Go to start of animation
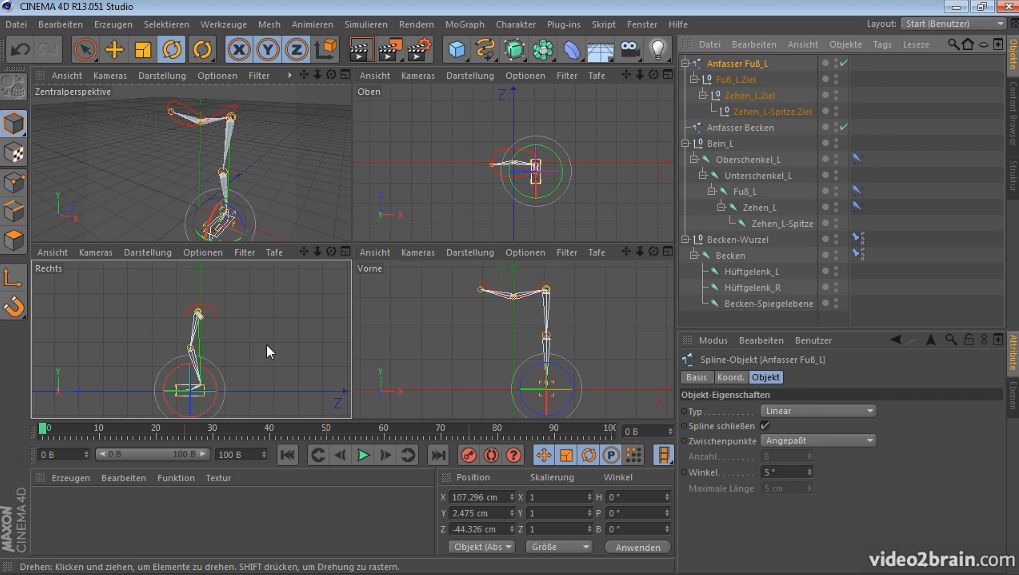1019x575 pixels. pyautogui.click(x=287, y=455)
